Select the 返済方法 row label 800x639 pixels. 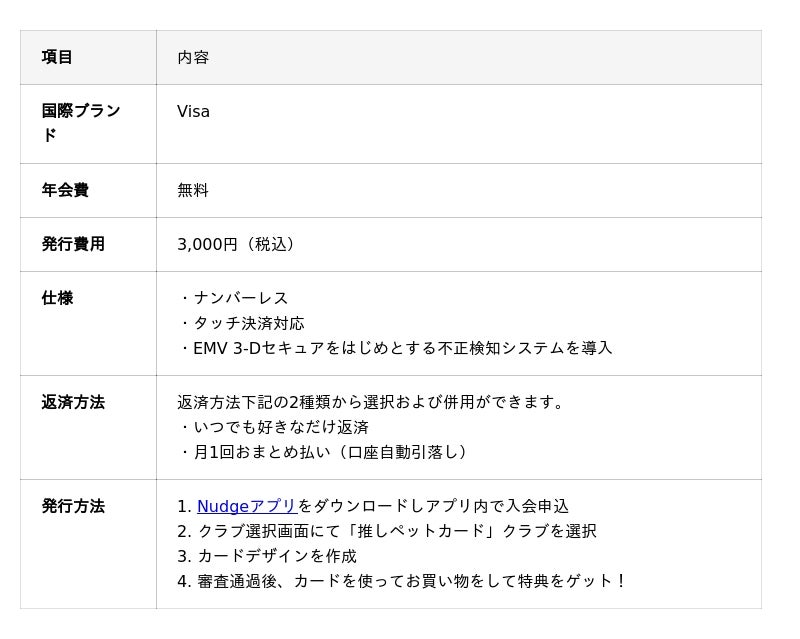[x=73, y=402]
